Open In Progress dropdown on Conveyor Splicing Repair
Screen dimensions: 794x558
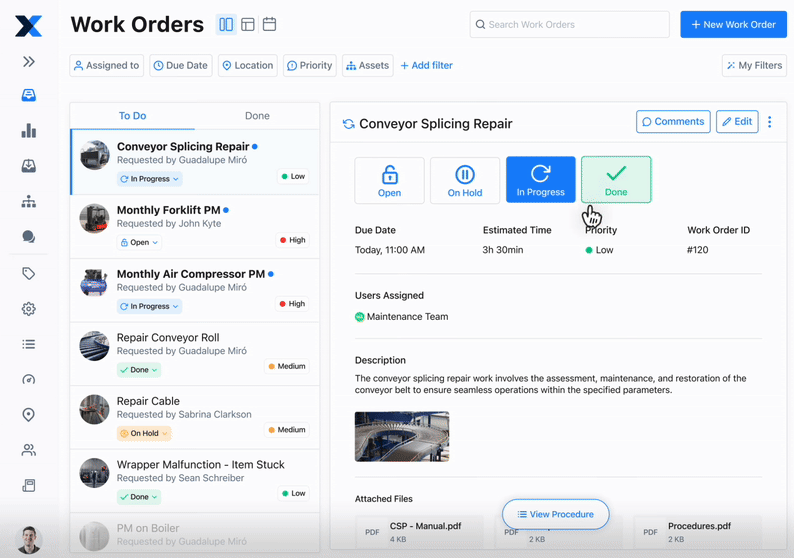pos(150,179)
